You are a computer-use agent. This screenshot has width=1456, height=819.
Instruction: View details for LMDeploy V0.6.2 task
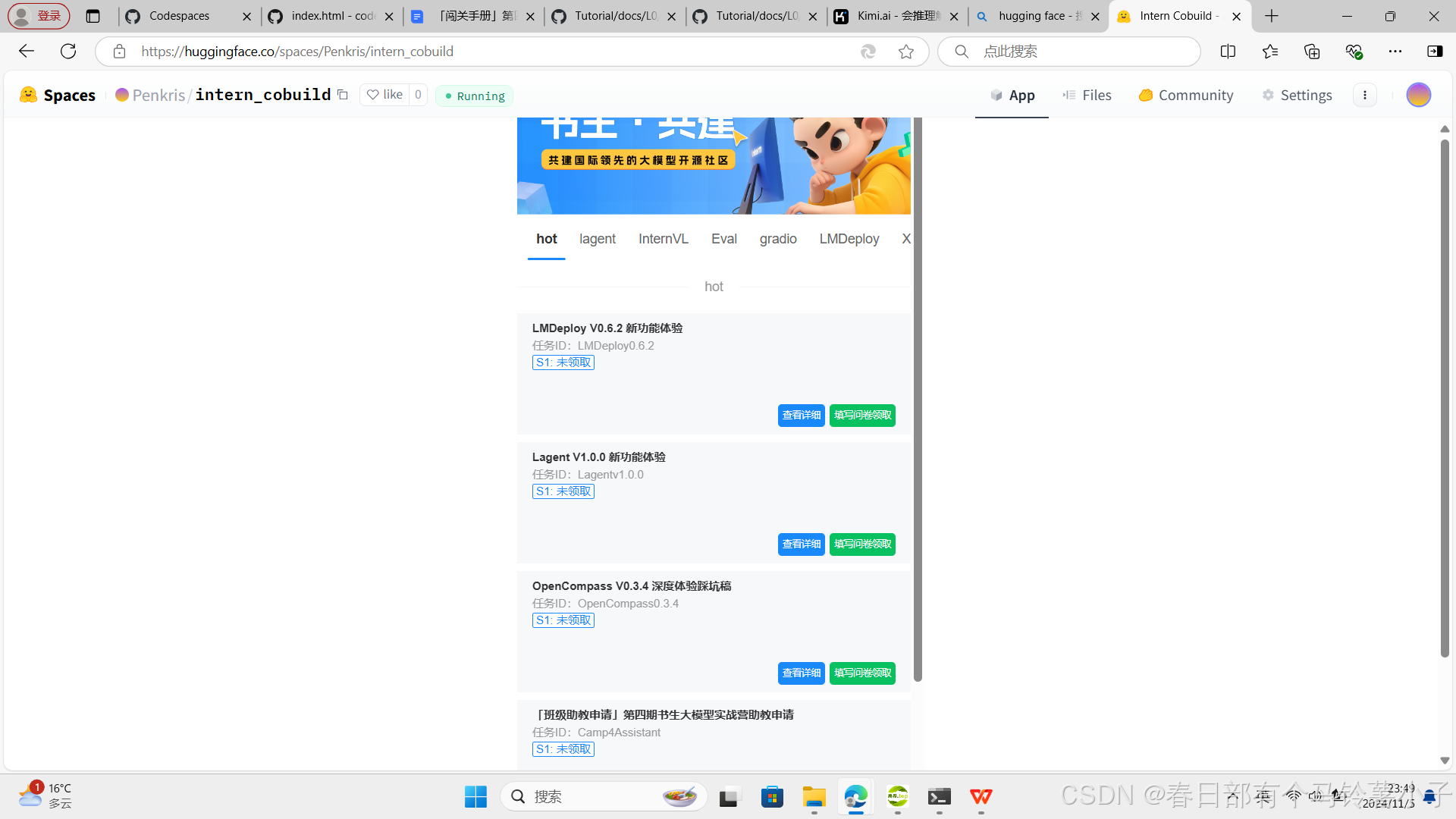click(x=801, y=416)
